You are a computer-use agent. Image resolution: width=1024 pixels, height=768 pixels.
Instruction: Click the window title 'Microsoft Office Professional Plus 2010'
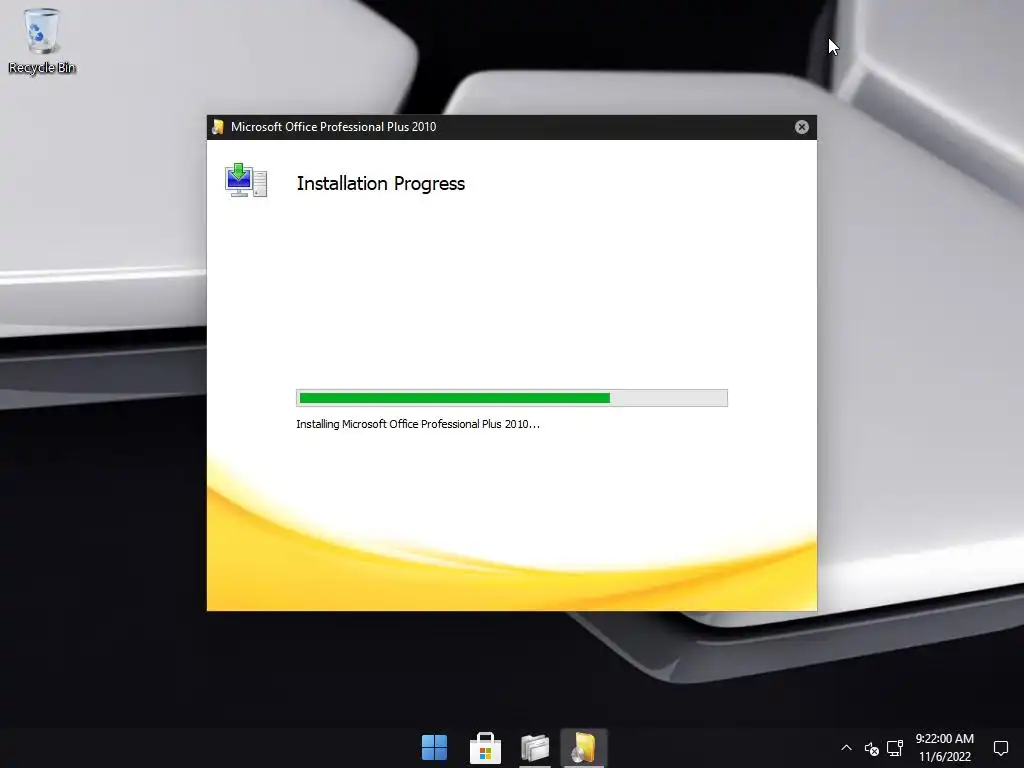click(333, 127)
